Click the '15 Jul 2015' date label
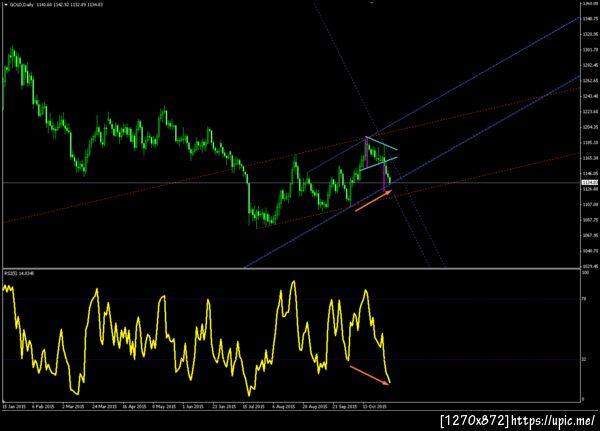The image size is (600, 431). 253,407
